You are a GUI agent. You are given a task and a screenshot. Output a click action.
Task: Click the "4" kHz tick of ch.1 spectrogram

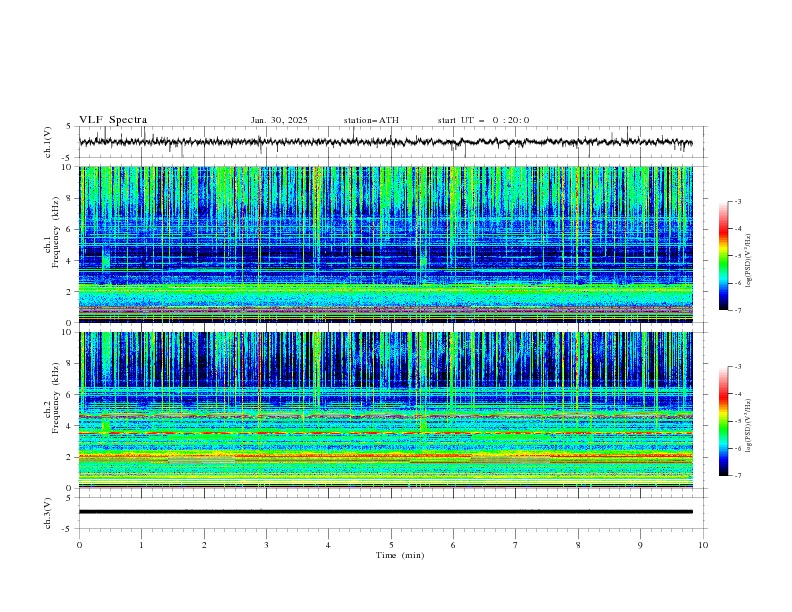pyautogui.click(x=70, y=261)
